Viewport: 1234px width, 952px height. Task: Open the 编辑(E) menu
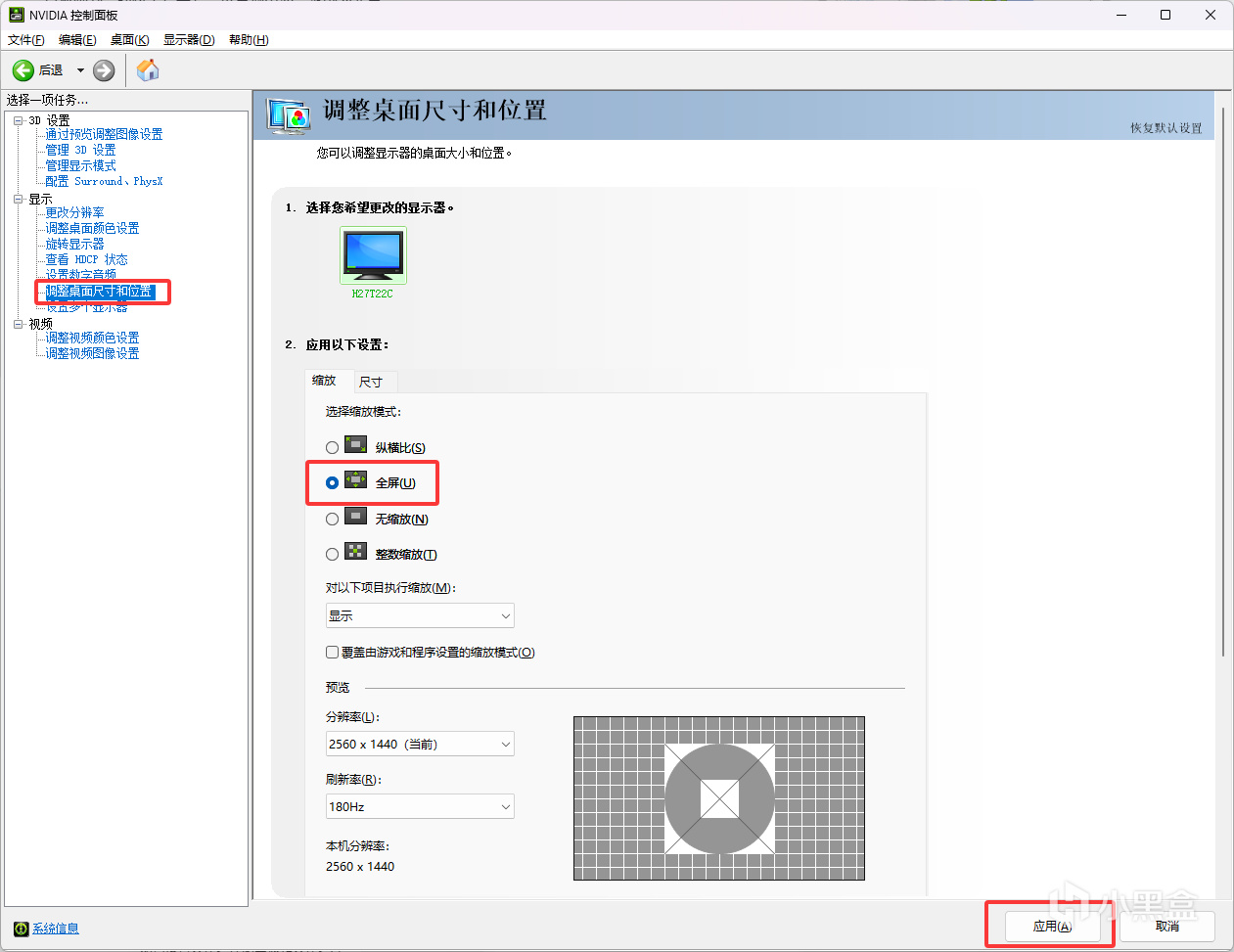[x=77, y=40]
